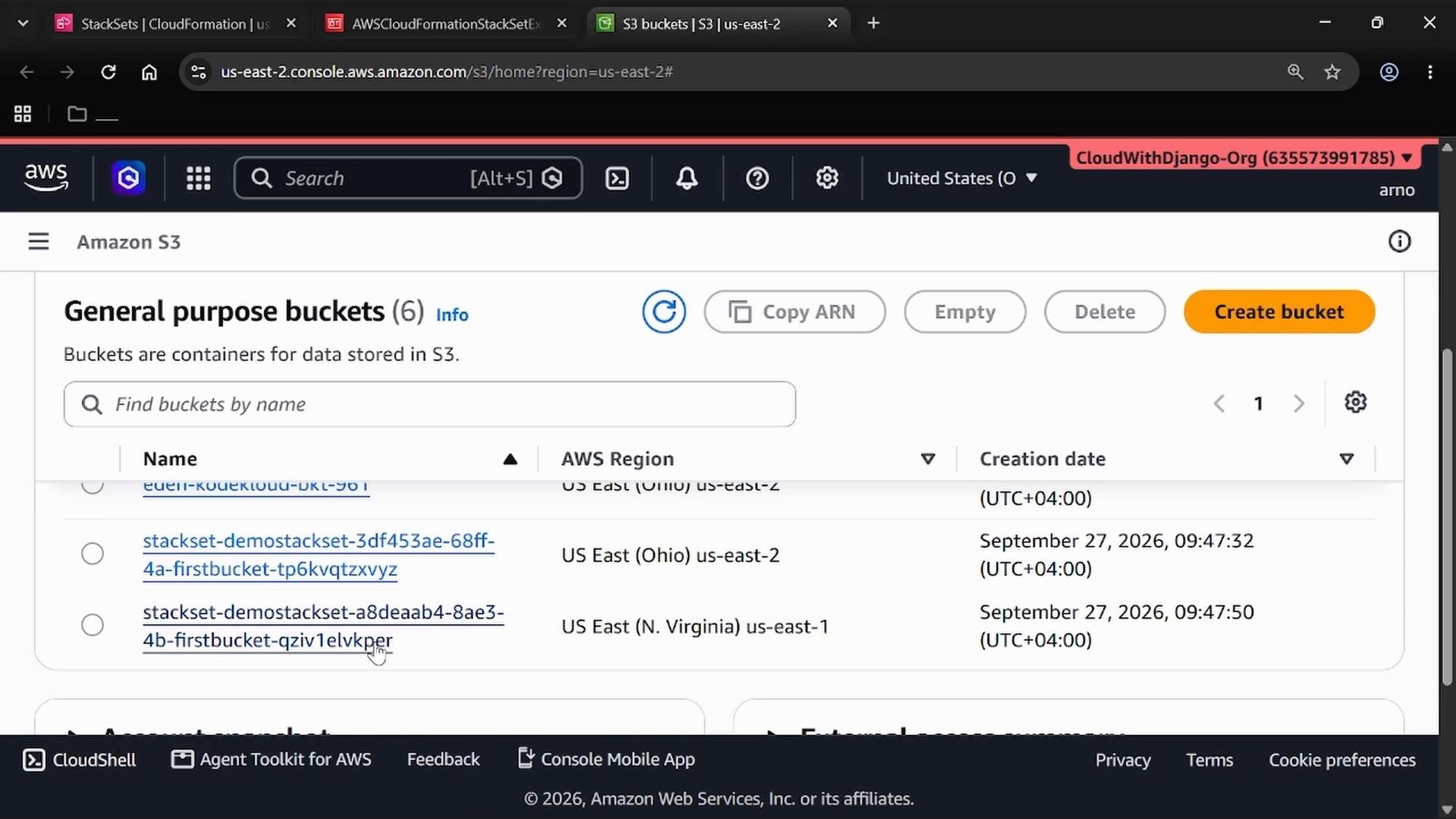Open CloudShell in the footer

click(x=80, y=760)
